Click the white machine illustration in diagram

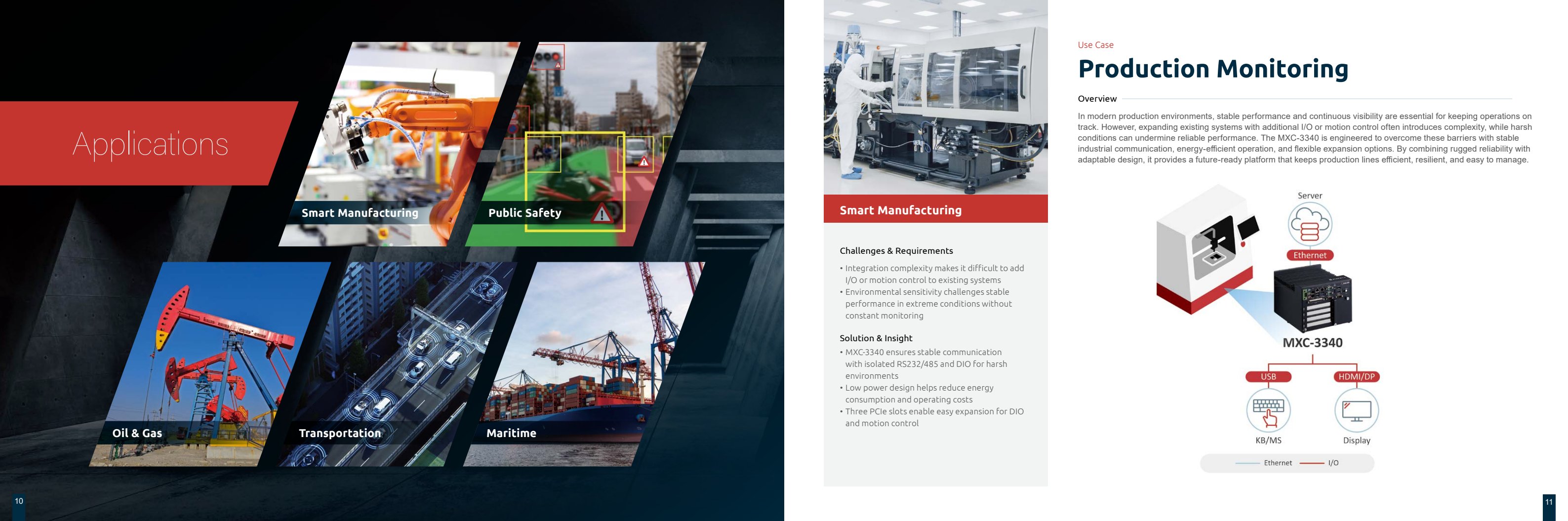(x=1206, y=249)
